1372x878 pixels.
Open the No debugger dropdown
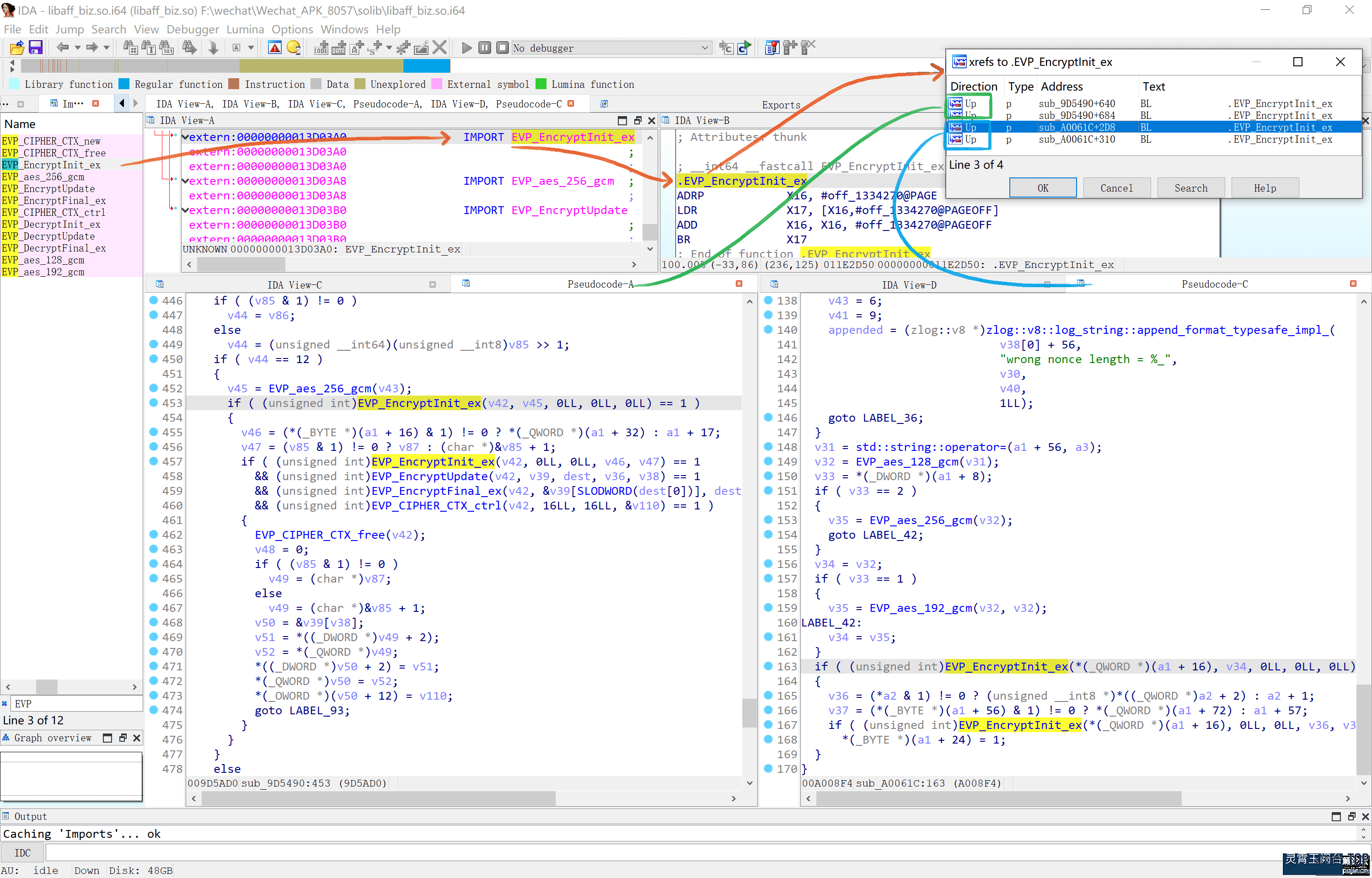(x=705, y=48)
